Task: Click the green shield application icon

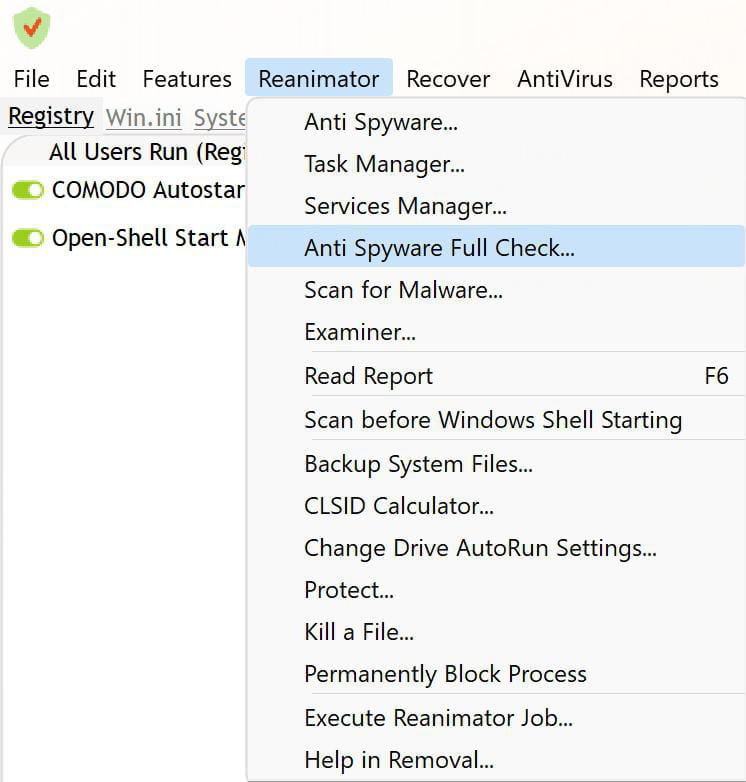Action: [32, 27]
